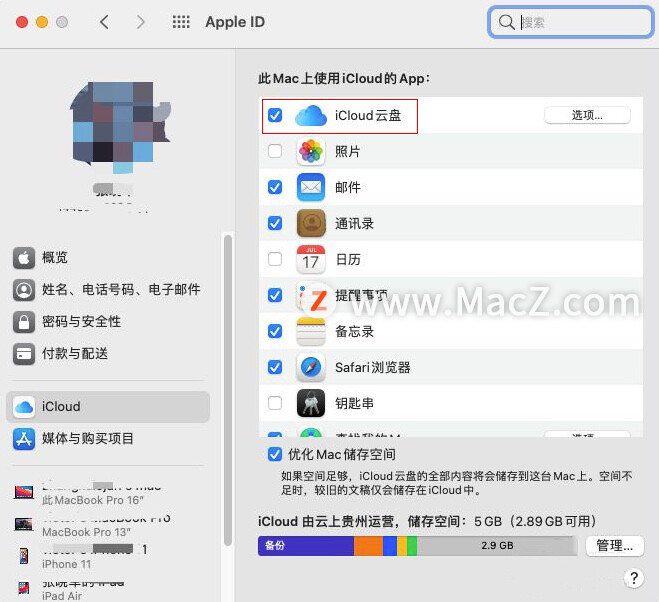The height and width of the screenshot is (602, 659).
Task: Open iCloud Drive Options button
Action: click(587, 115)
